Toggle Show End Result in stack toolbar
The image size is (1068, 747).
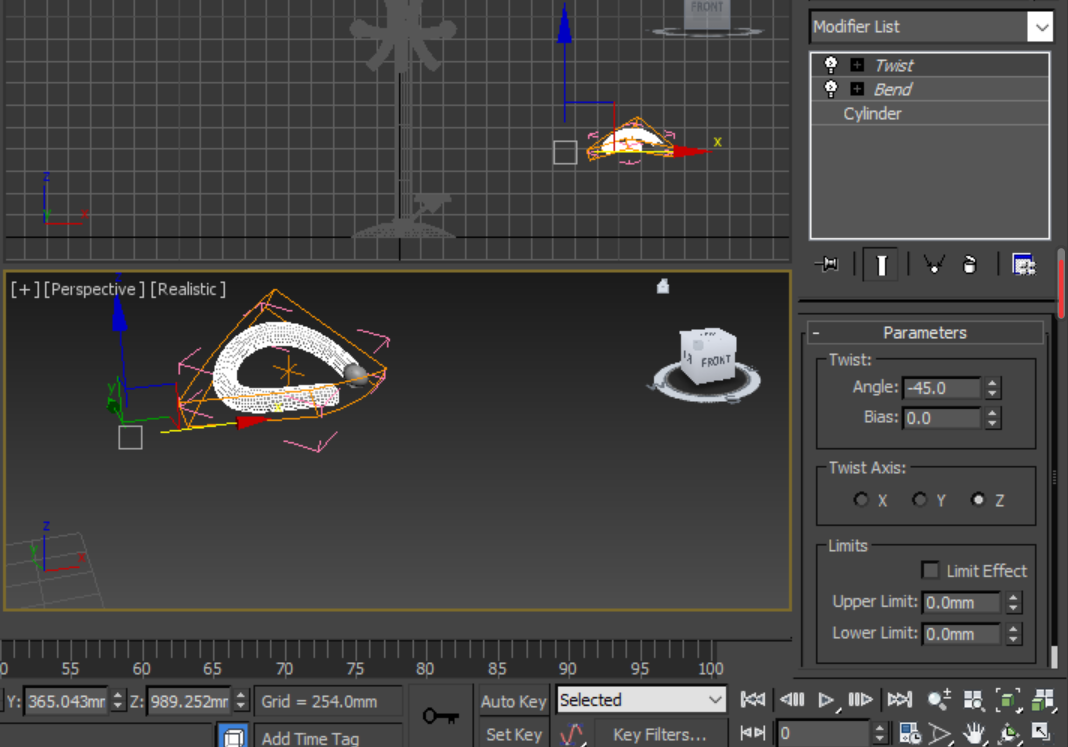pos(881,264)
